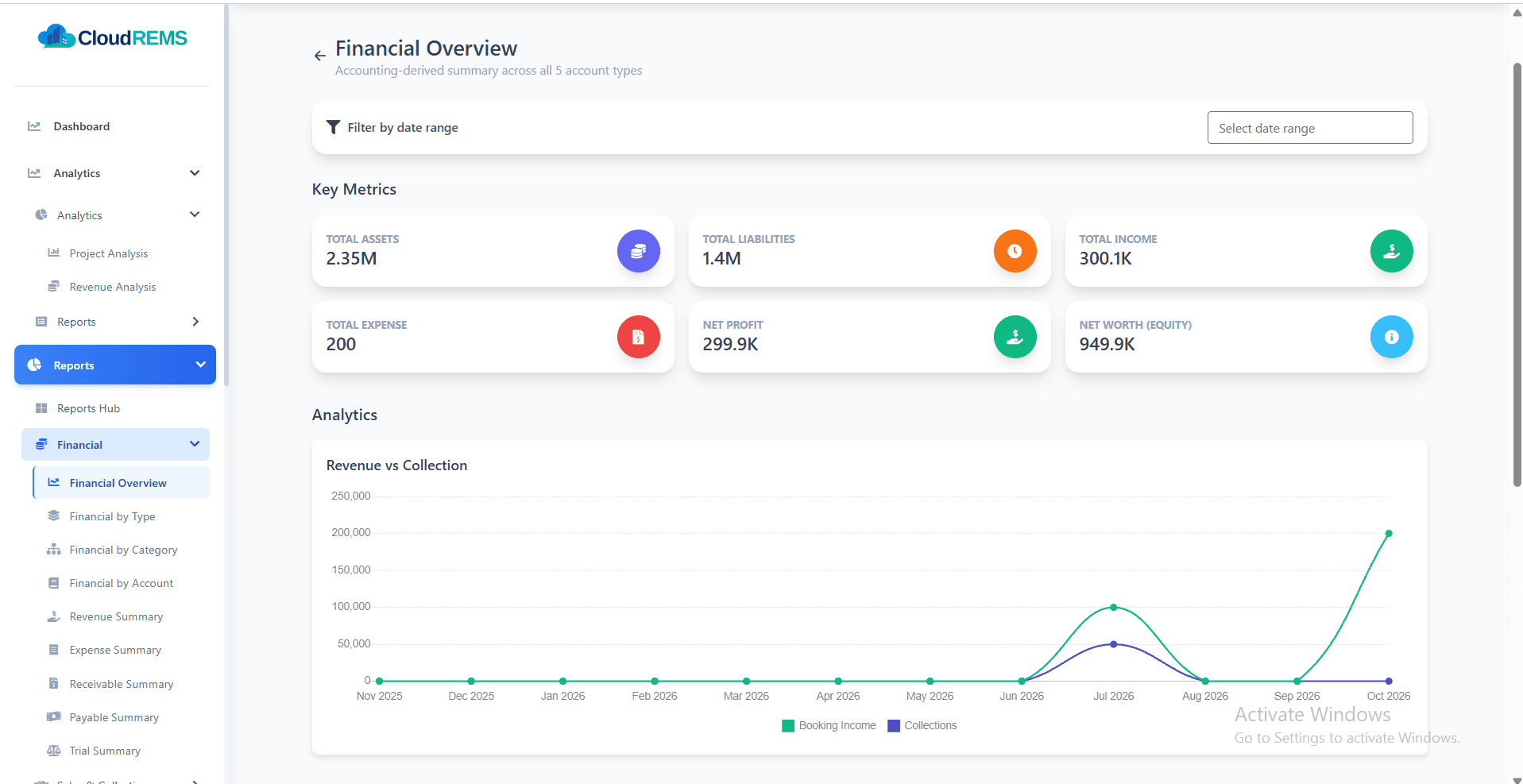Select the Financial Overview sidebar link
This screenshot has height=784, width=1523.
coord(121,483)
